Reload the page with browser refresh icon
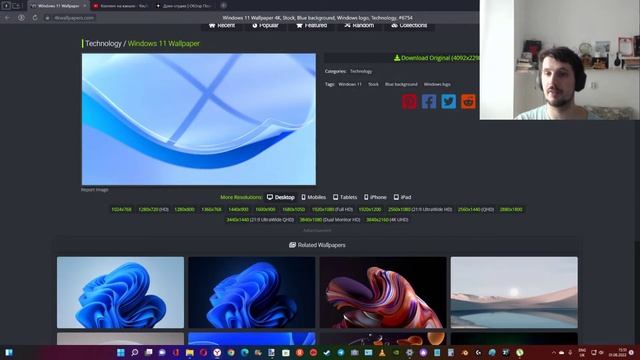The width and height of the screenshot is (640, 360). [35, 18]
